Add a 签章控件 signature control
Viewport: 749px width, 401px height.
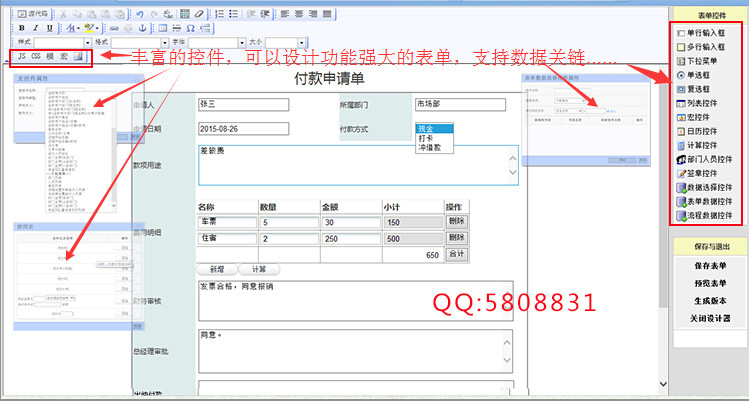click(697, 173)
